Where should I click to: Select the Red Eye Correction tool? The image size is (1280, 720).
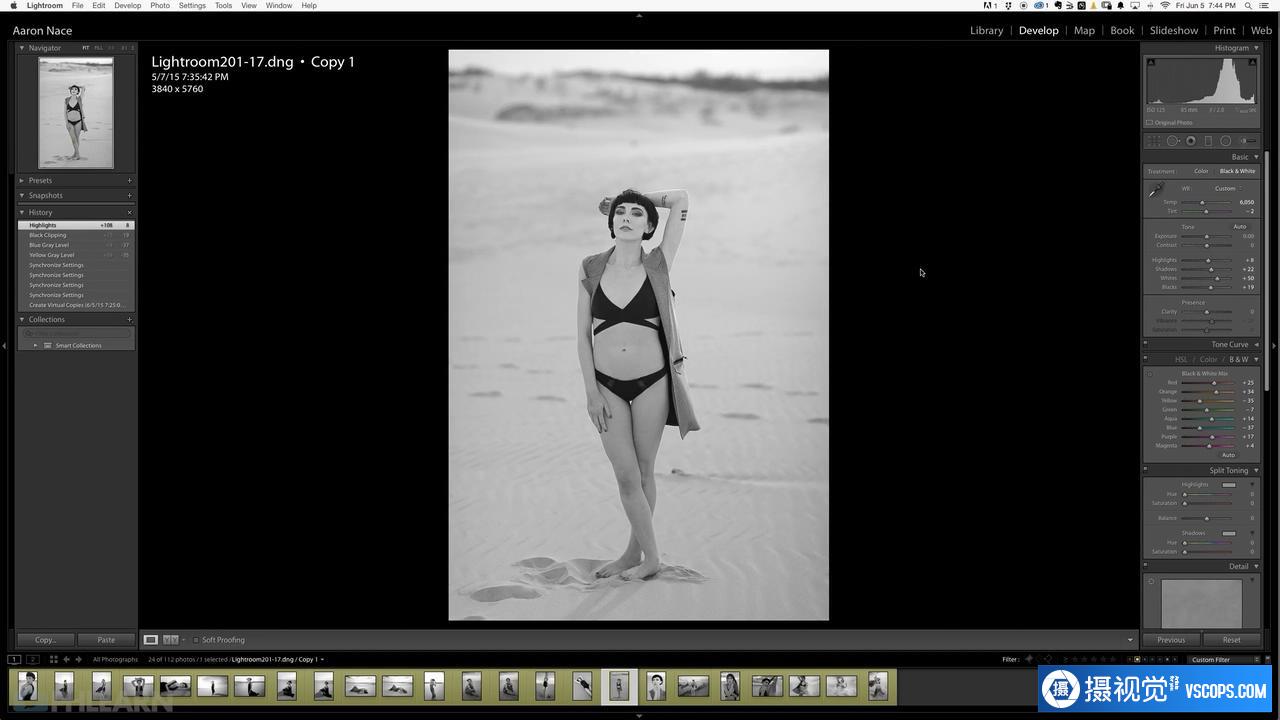pyautogui.click(x=1190, y=141)
